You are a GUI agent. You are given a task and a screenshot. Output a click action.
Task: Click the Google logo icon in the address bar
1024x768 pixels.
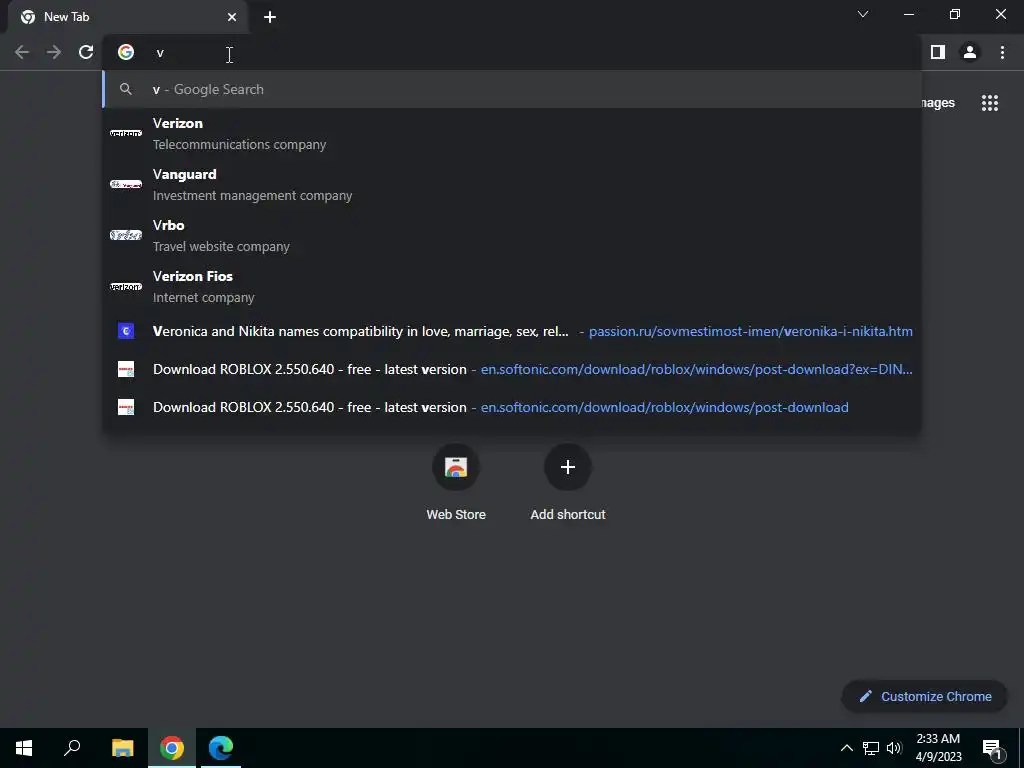(126, 52)
